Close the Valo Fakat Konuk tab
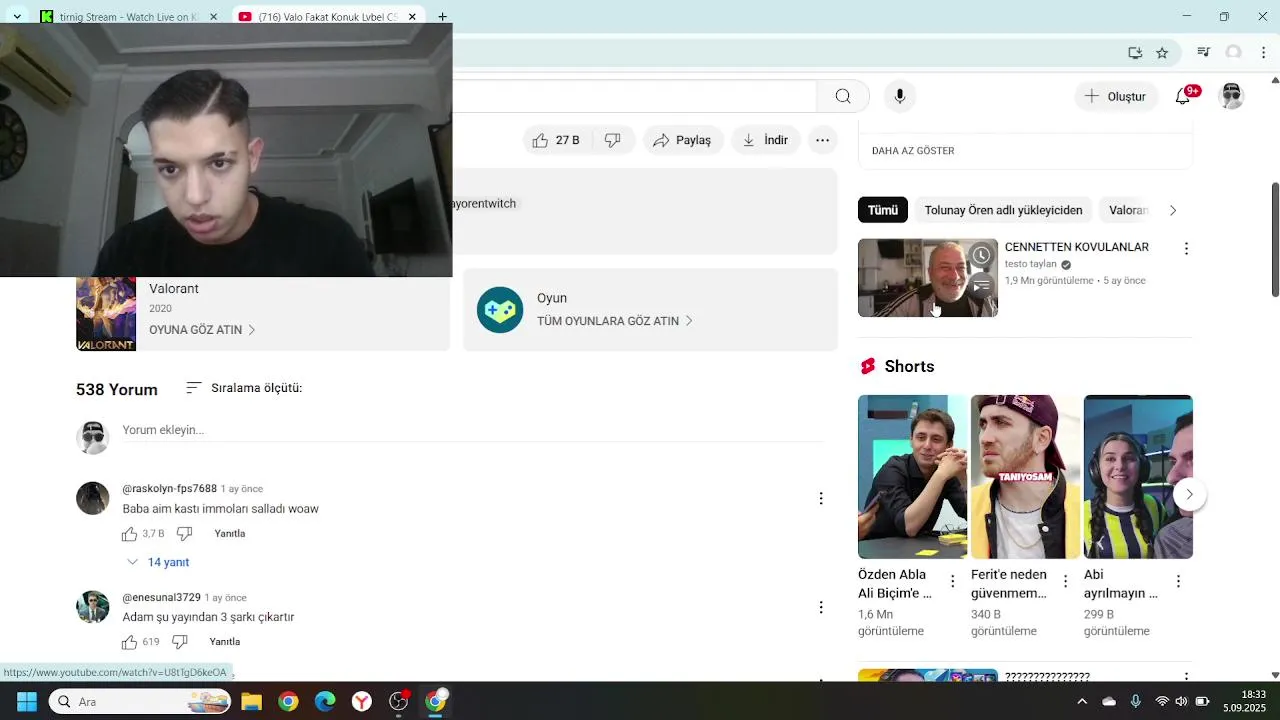The width and height of the screenshot is (1280, 720). 412,17
